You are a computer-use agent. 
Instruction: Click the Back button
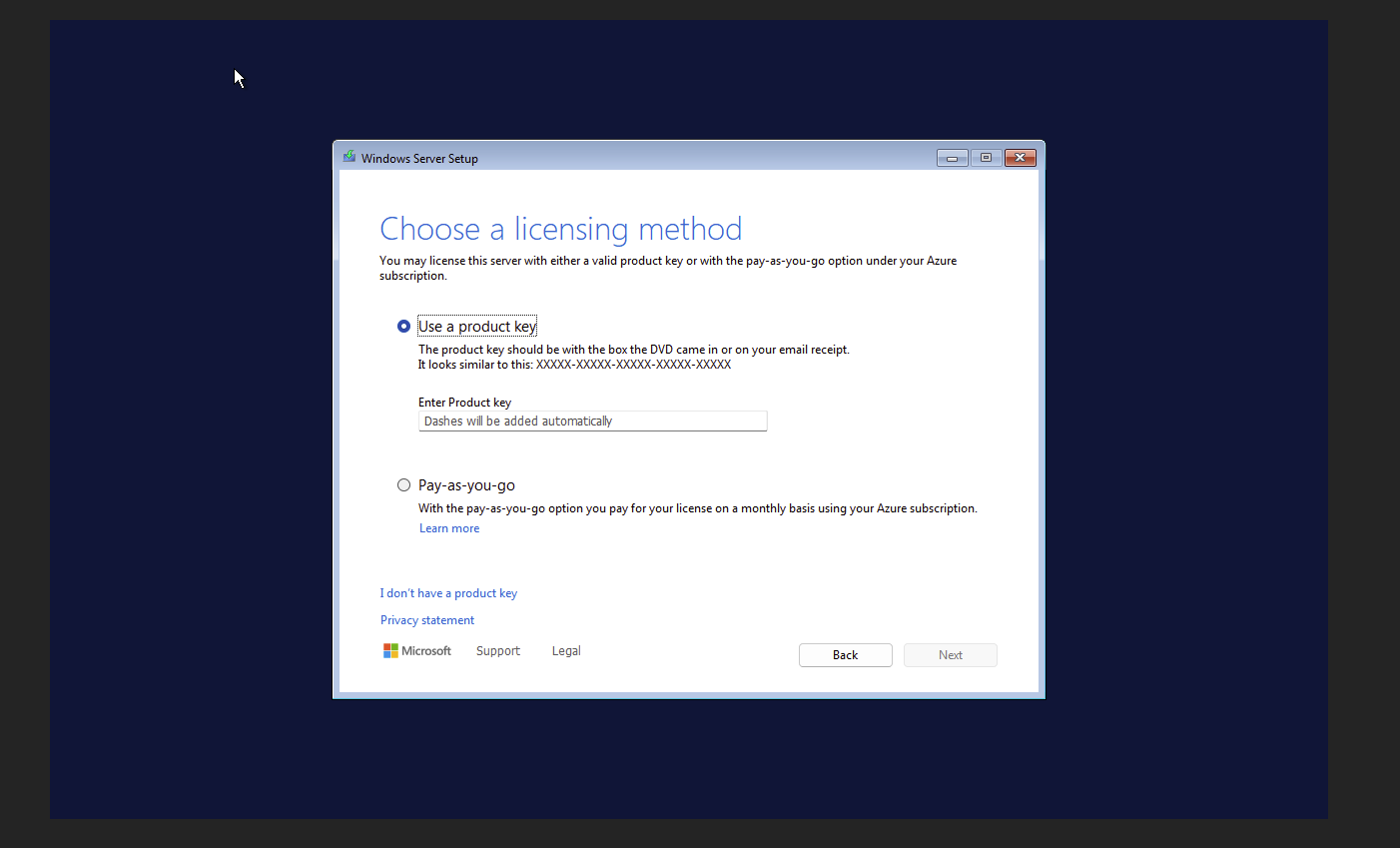(x=845, y=654)
